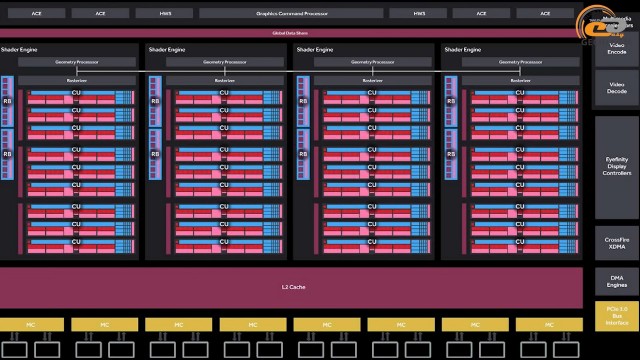This screenshot has width=640, height=360.
Task: Select the lower RB block in third Shader Engine
Action: click(x=303, y=154)
